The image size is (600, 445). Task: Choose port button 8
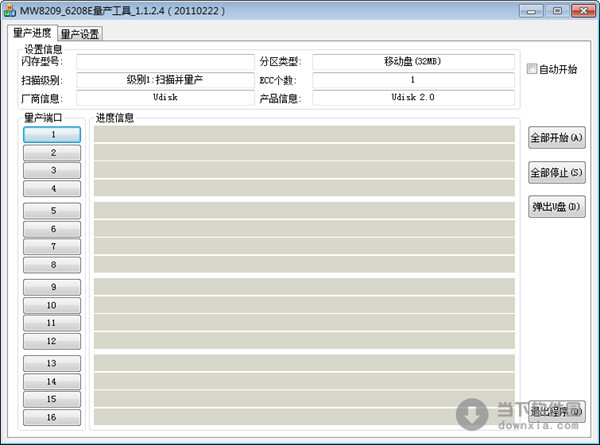pos(52,265)
